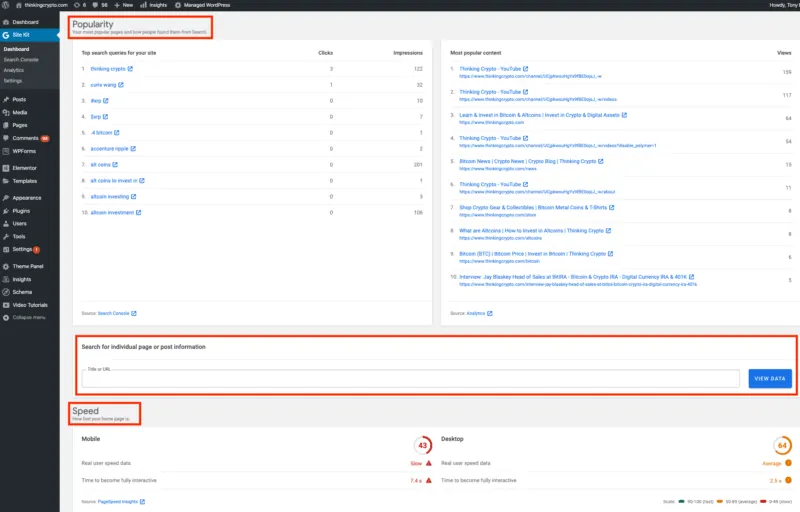The image size is (800, 512).
Task: Click the Plugins icon in sidebar
Action: tap(6, 211)
